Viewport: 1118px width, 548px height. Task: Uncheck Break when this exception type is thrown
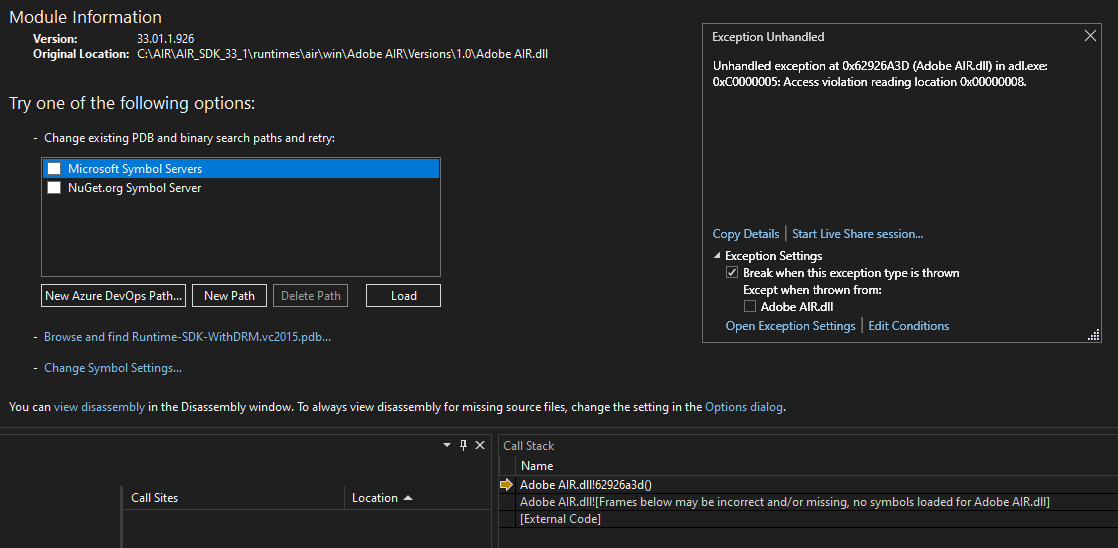(732, 272)
